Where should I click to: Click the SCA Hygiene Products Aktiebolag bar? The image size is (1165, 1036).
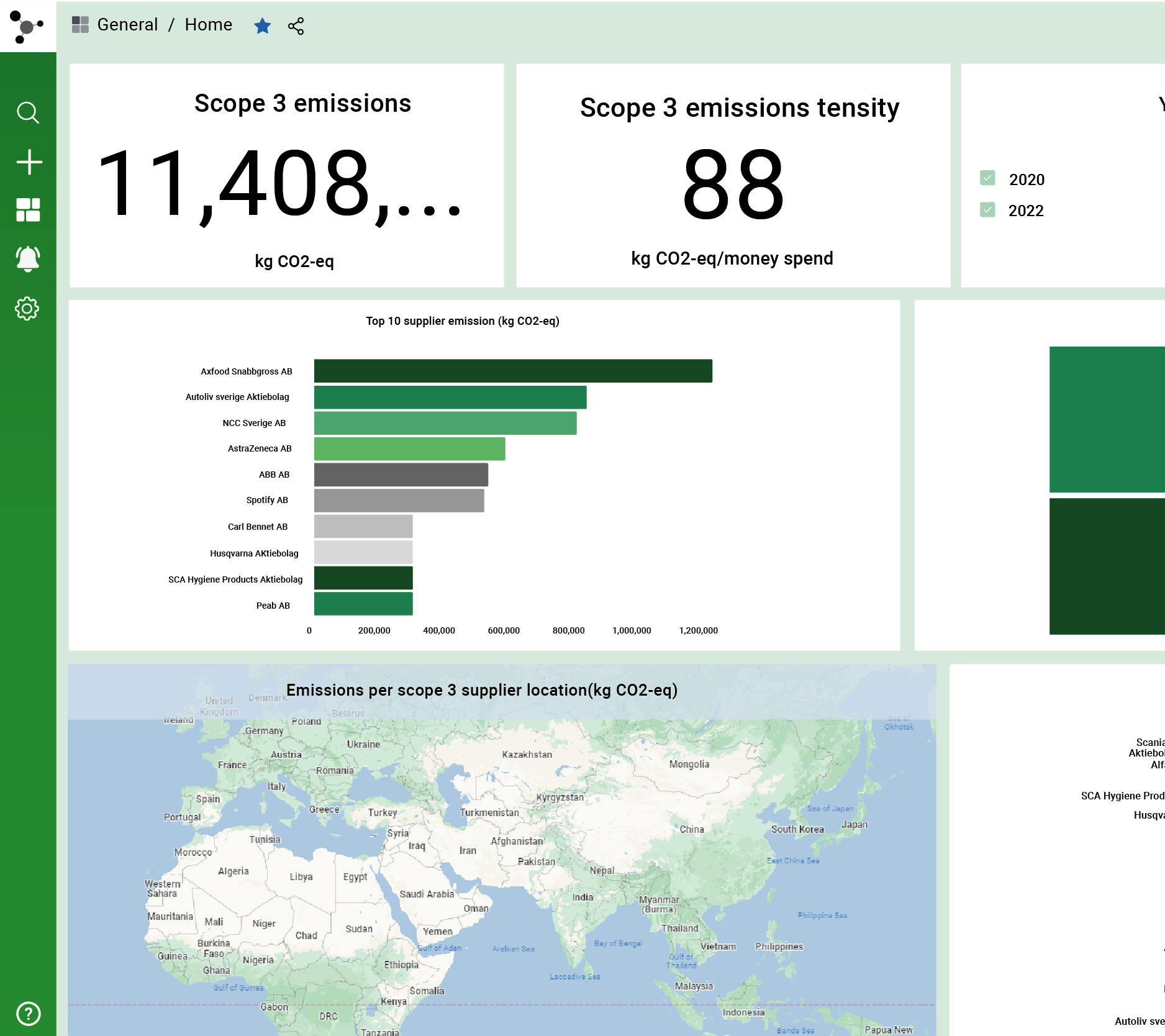click(x=363, y=578)
